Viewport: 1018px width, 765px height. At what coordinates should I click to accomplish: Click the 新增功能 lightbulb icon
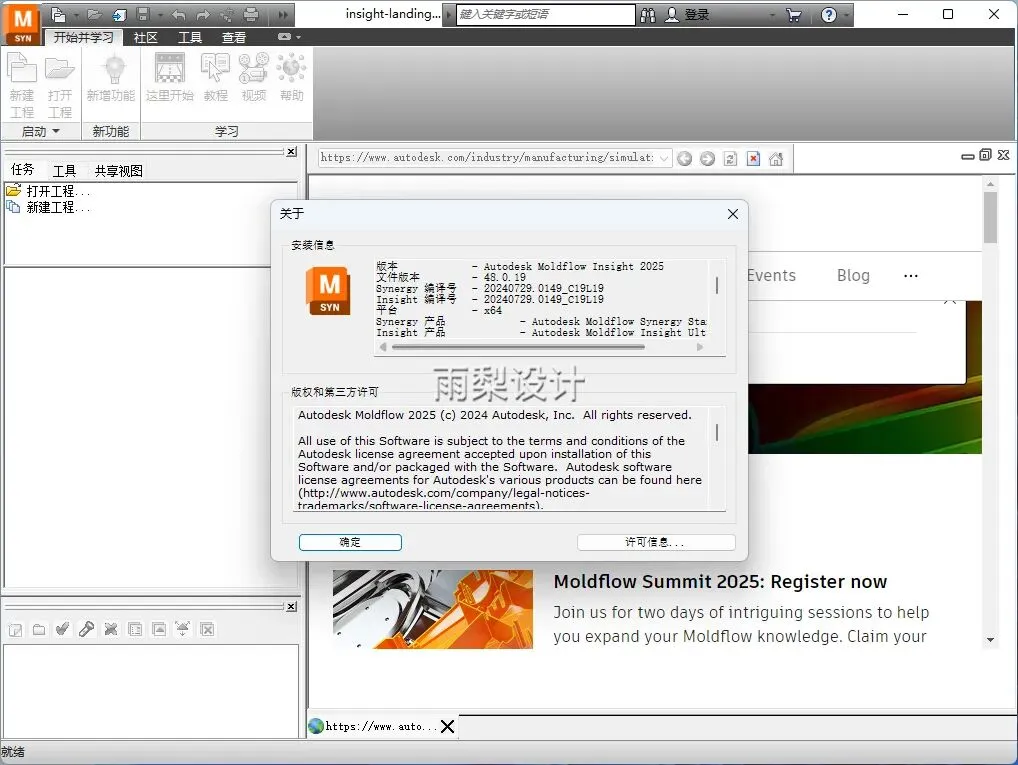[111, 78]
